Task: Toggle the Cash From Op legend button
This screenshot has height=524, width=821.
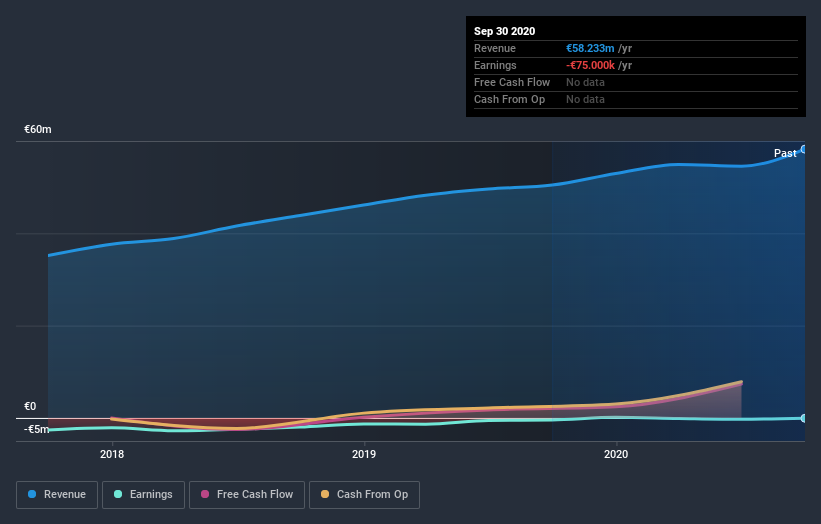Action: click(364, 495)
